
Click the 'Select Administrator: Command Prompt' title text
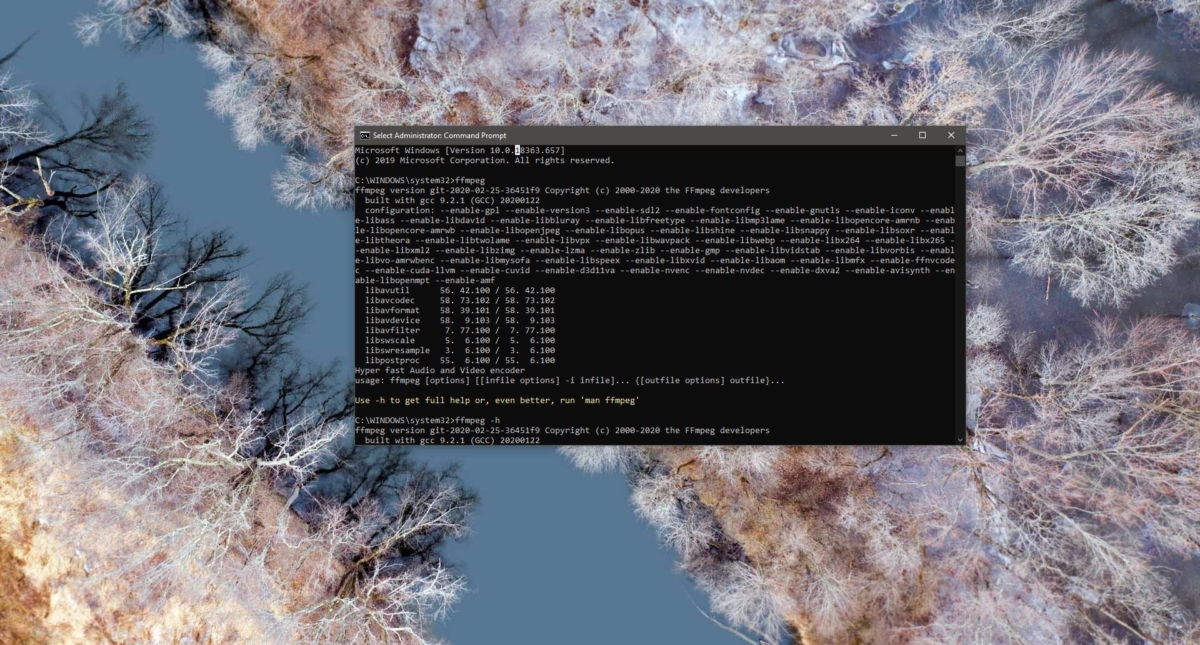click(440, 135)
